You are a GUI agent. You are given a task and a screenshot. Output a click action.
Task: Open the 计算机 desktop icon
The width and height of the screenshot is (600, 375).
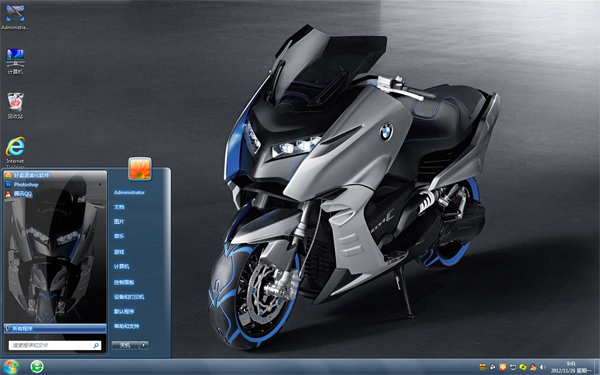pyautogui.click(x=15, y=61)
